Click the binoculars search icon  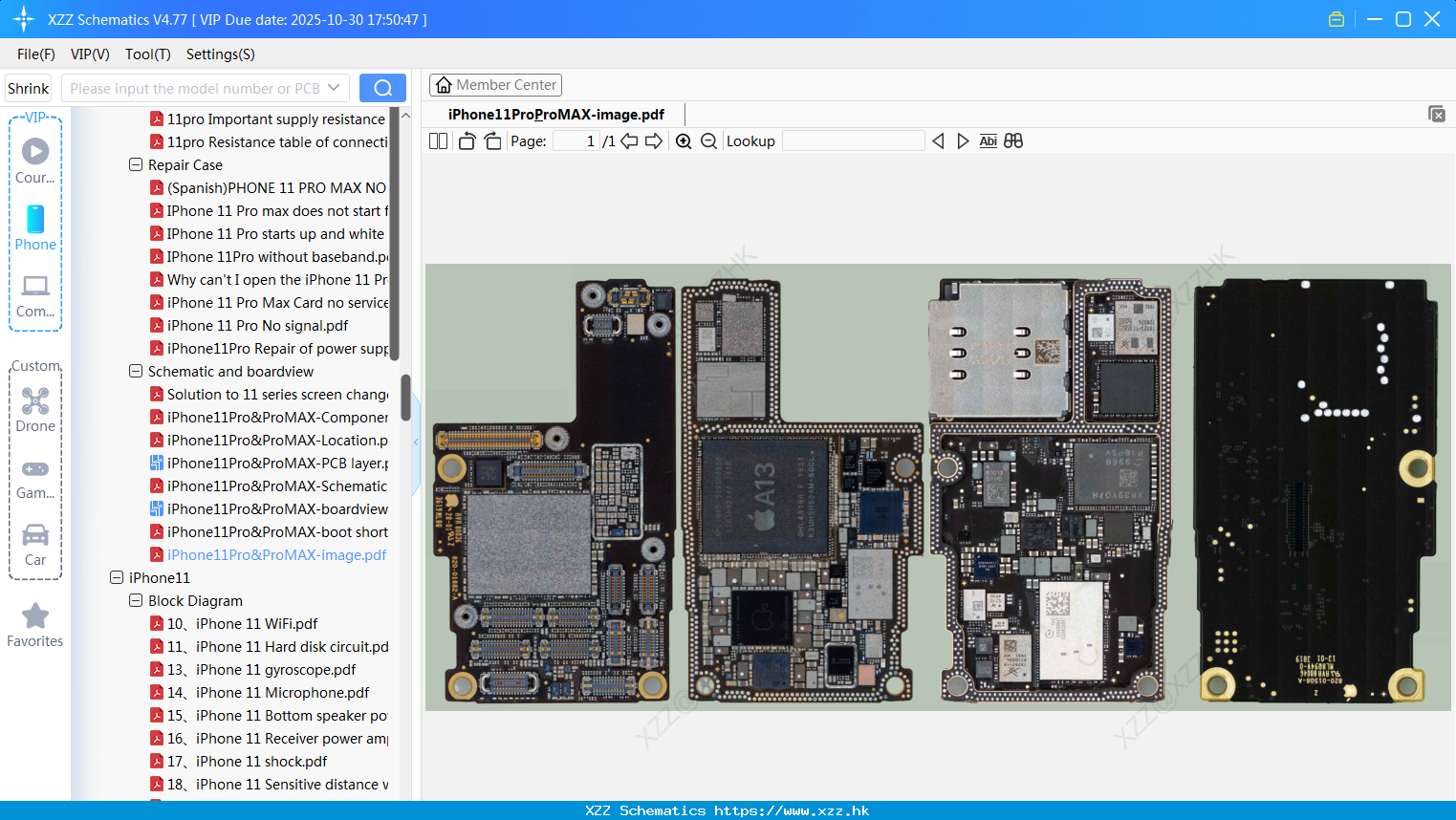click(1013, 141)
